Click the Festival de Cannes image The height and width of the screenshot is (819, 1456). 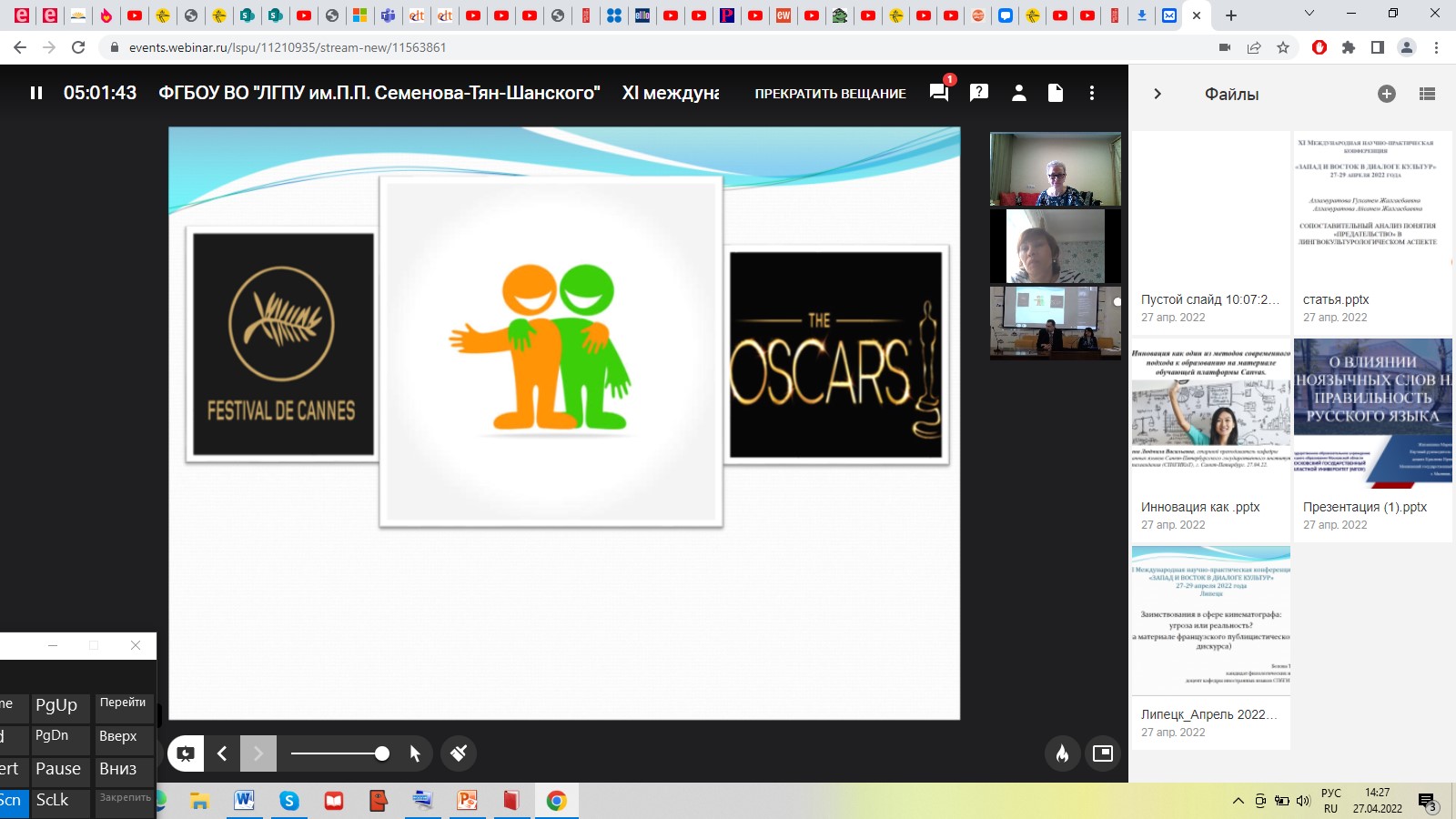(x=283, y=344)
